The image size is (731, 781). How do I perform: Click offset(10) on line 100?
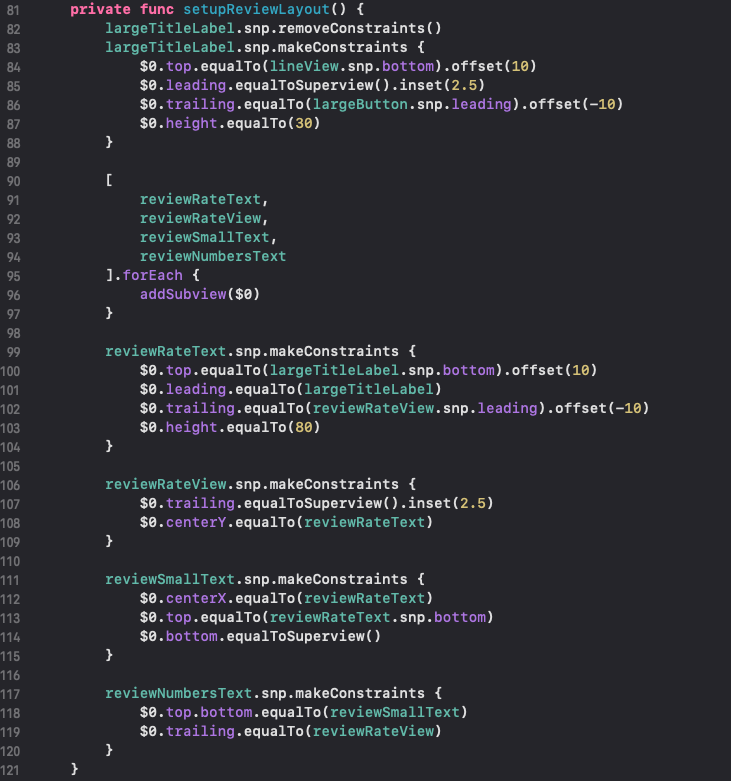[x=554, y=370]
